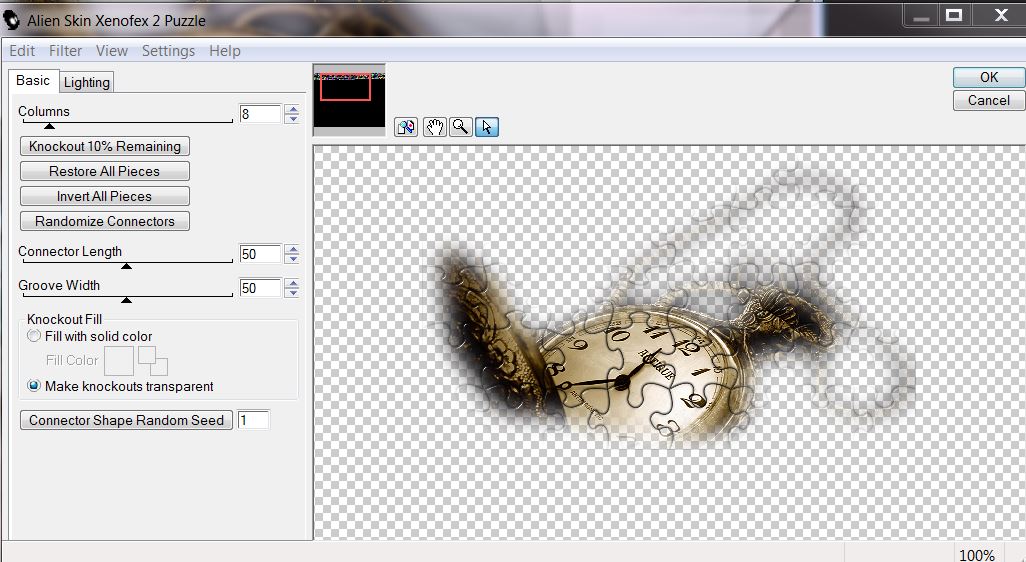Viewport: 1026px width, 562px height.
Task: Minimize the Xenofex Puzzle window
Action: 921,15
